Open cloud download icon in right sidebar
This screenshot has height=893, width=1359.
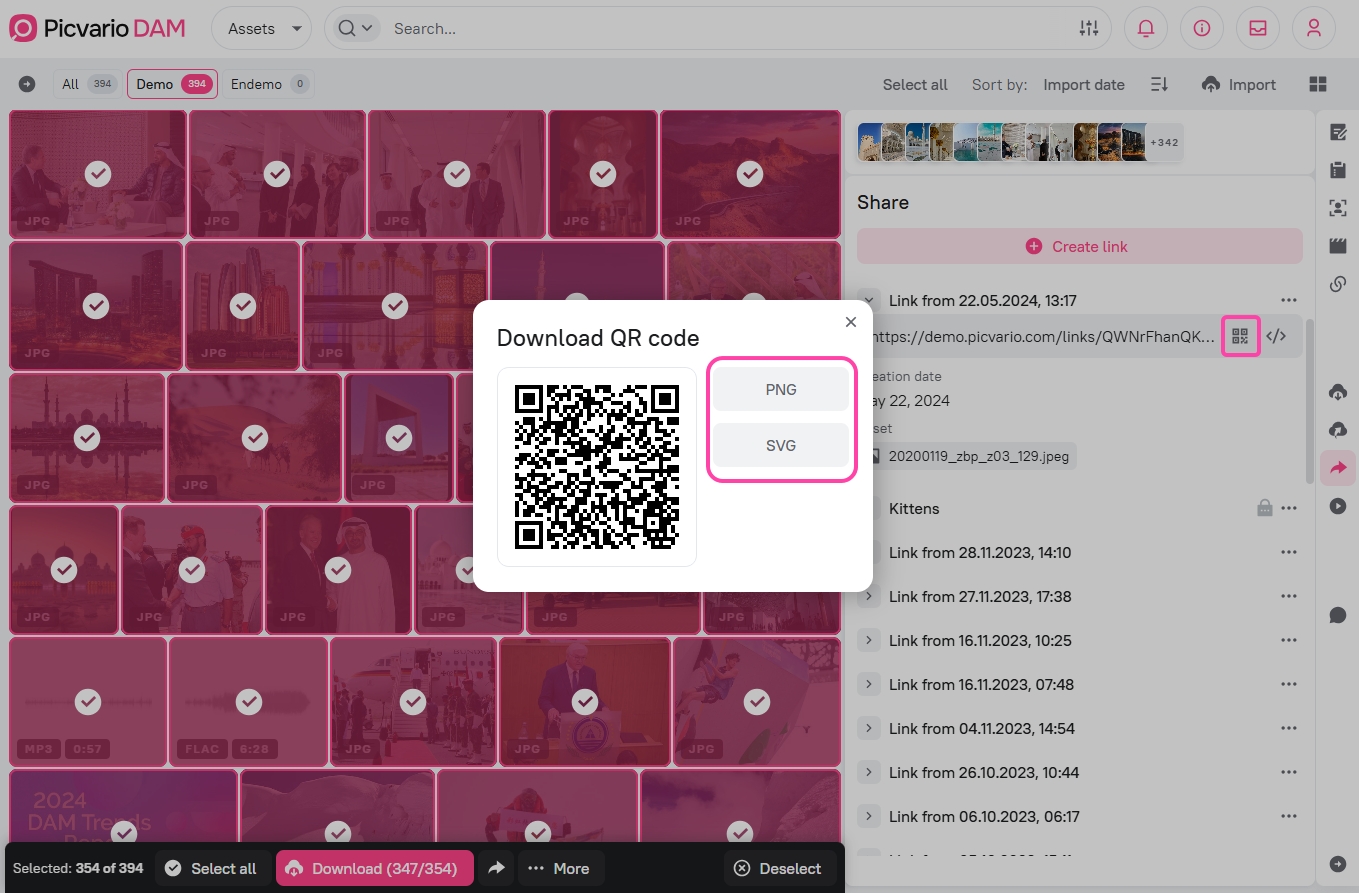tap(1338, 392)
